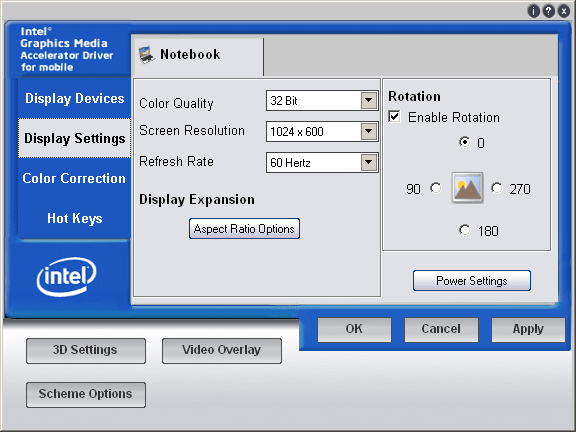Image resolution: width=576 pixels, height=432 pixels.
Task: Select 0 degree rotation
Action: point(465,142)
